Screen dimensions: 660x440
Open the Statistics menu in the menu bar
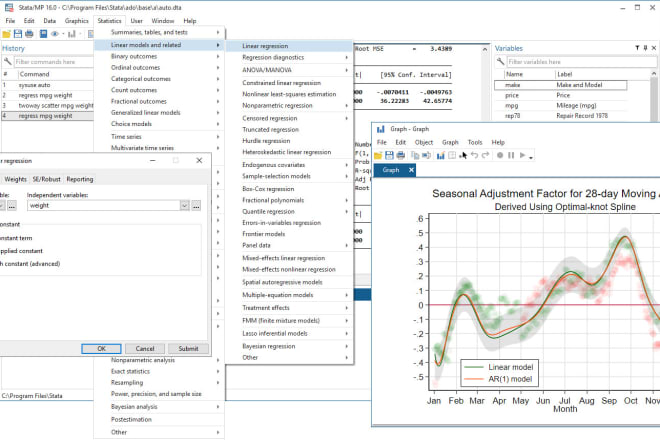pyautogui.click(x=109, y=21)
